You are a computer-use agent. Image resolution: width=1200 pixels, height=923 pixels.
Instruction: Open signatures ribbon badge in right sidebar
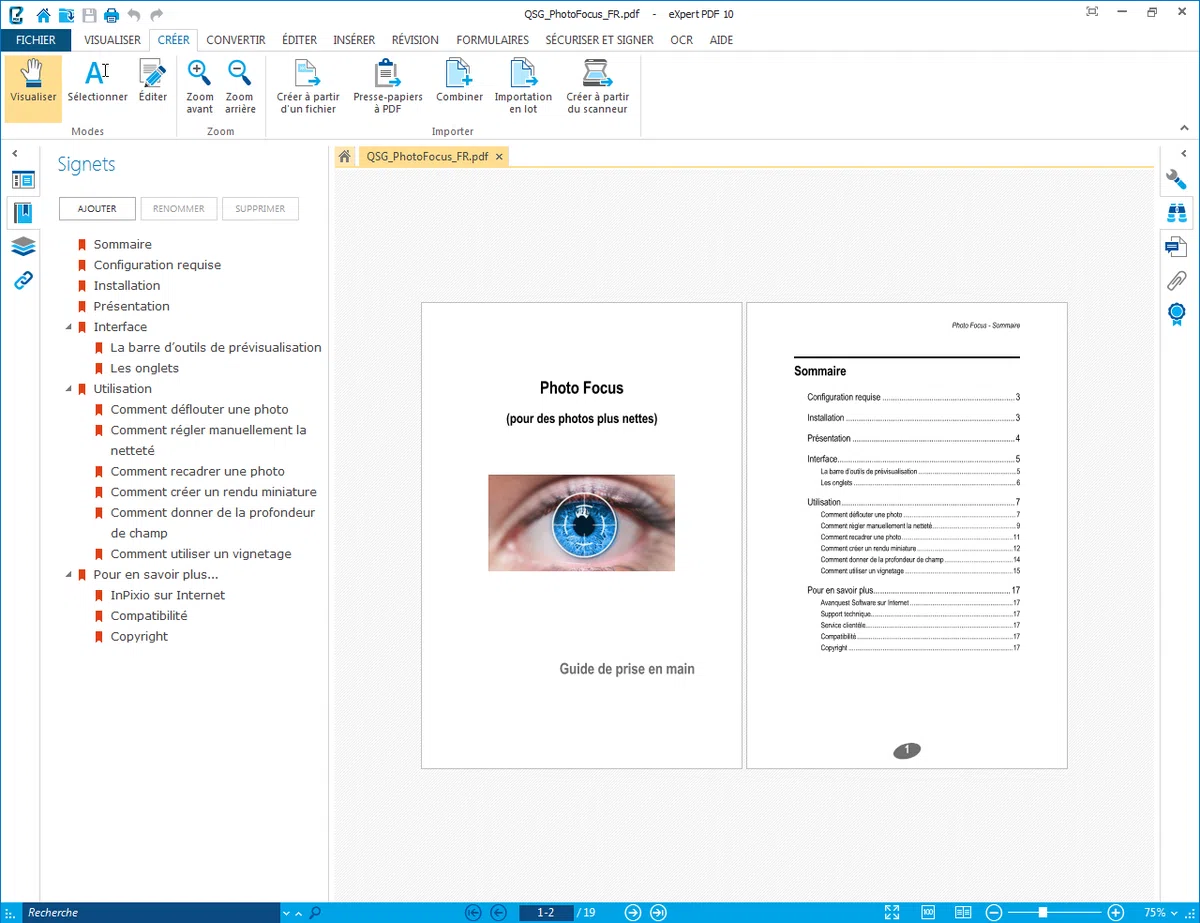tap(1177, 314)
